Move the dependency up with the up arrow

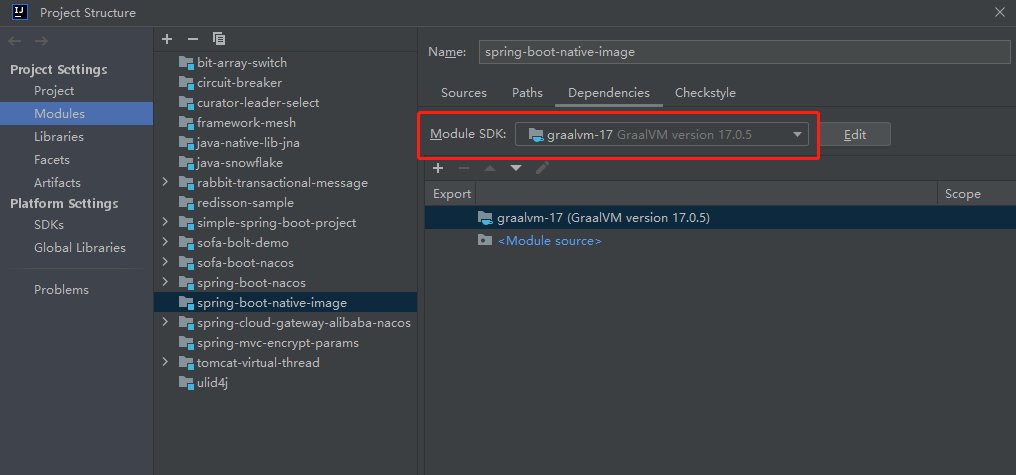click(490, 168)
